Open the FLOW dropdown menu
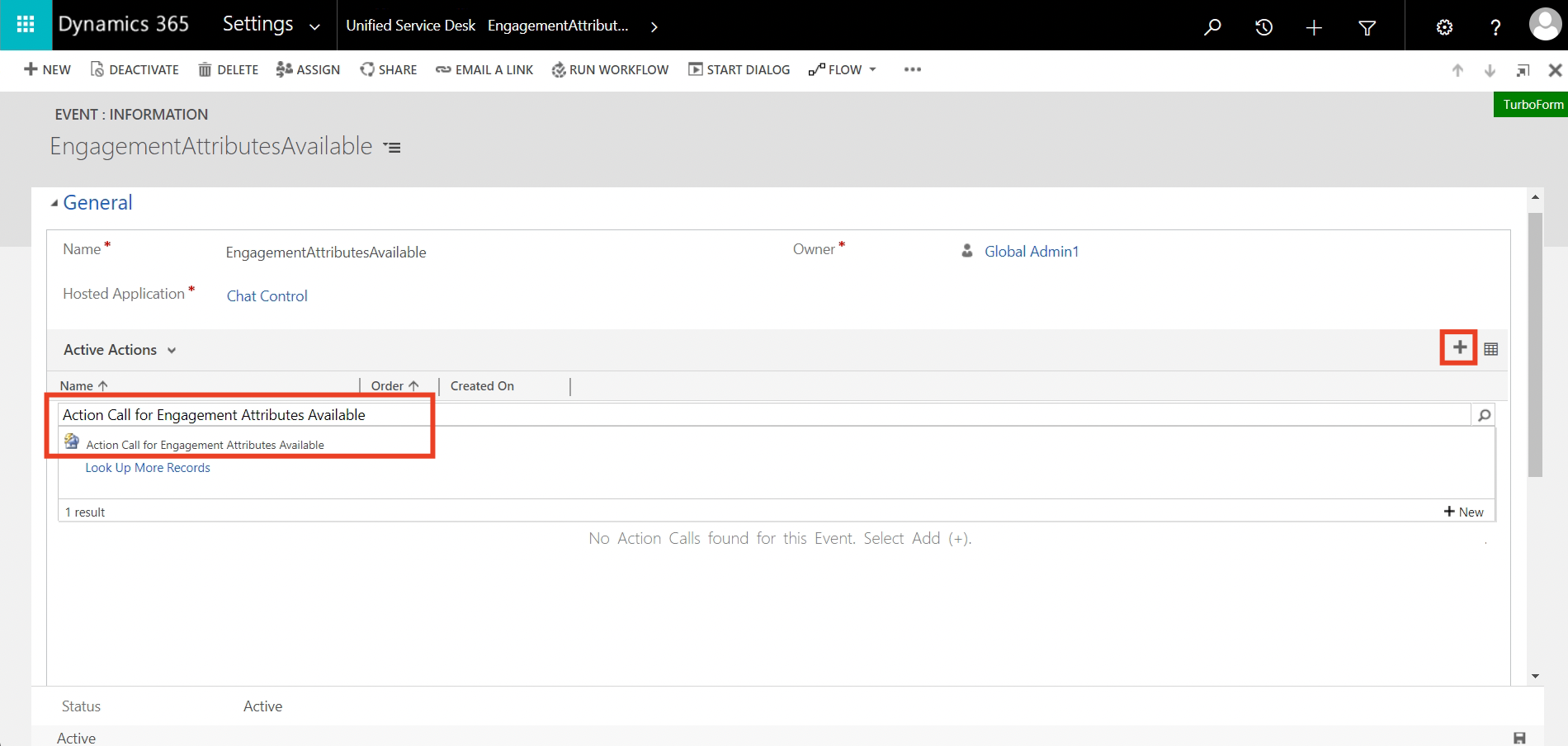The width and height of the screenshot is (1568, 746). point(843,69)
